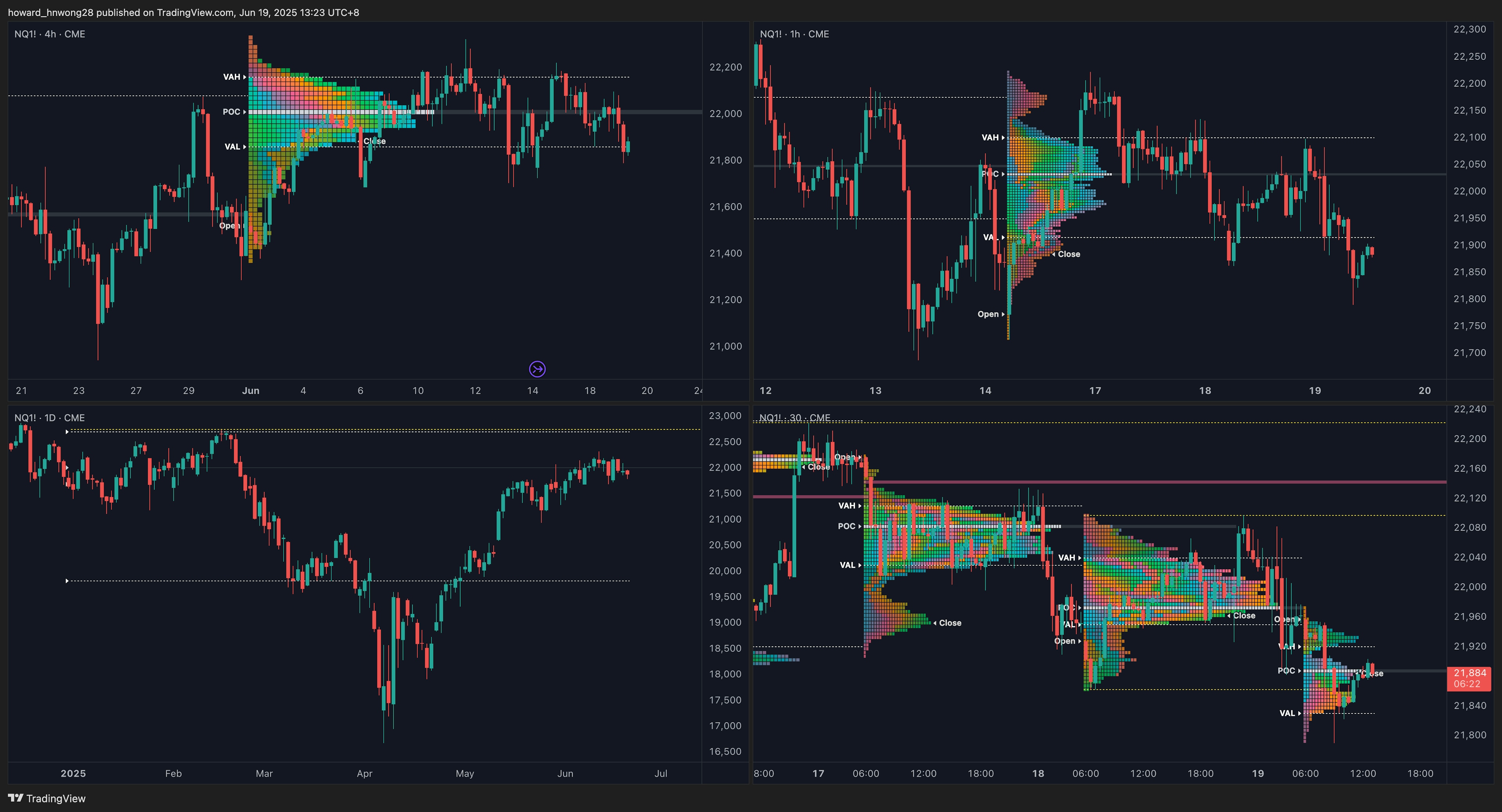Image resolution: width=1502 pixels, height=812 pixels.
Task: Open the NQ1! 30 CME chart title
Action: 795,418
